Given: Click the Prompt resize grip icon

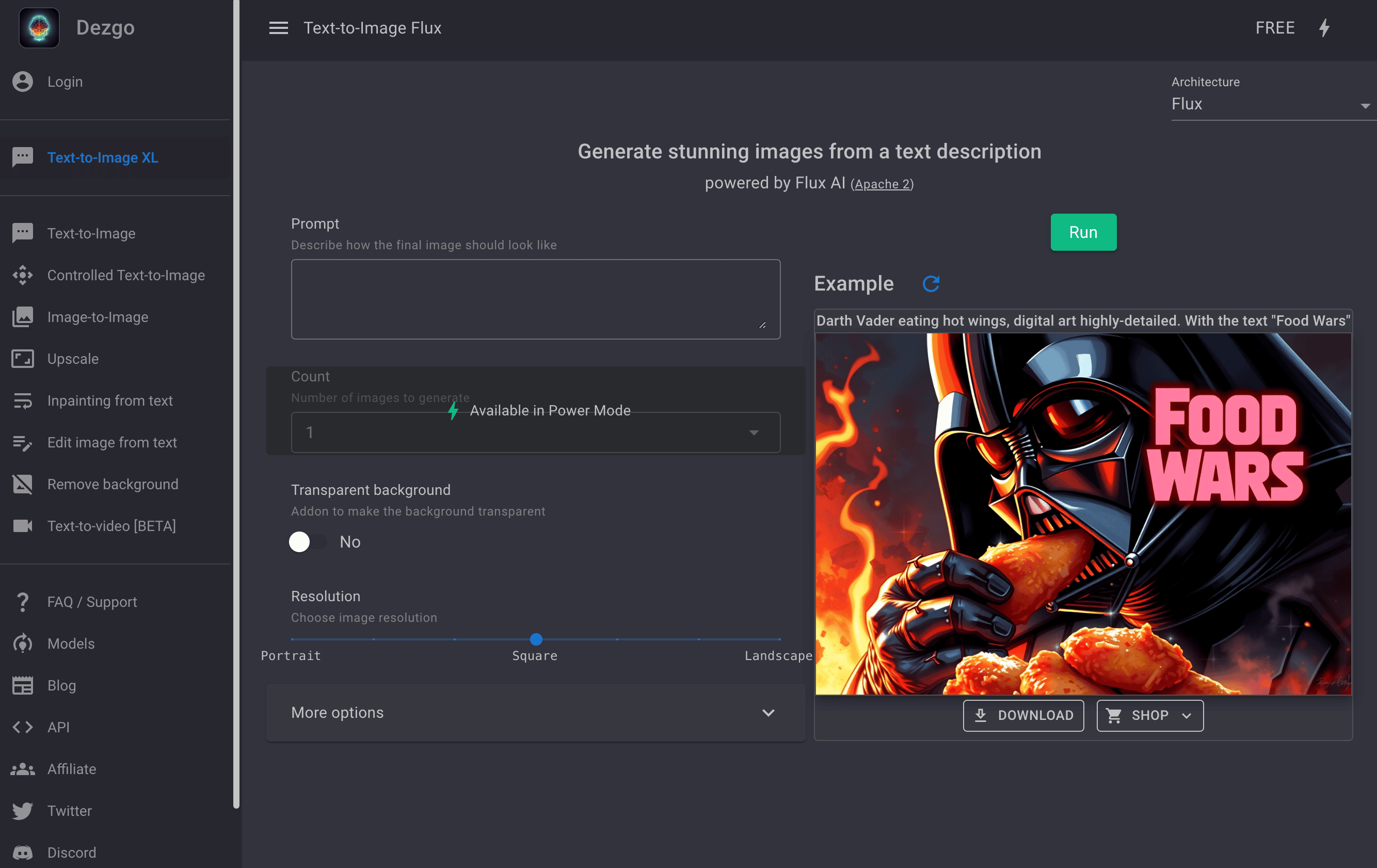Looking at the screenshot, I should tap(762, 325).
